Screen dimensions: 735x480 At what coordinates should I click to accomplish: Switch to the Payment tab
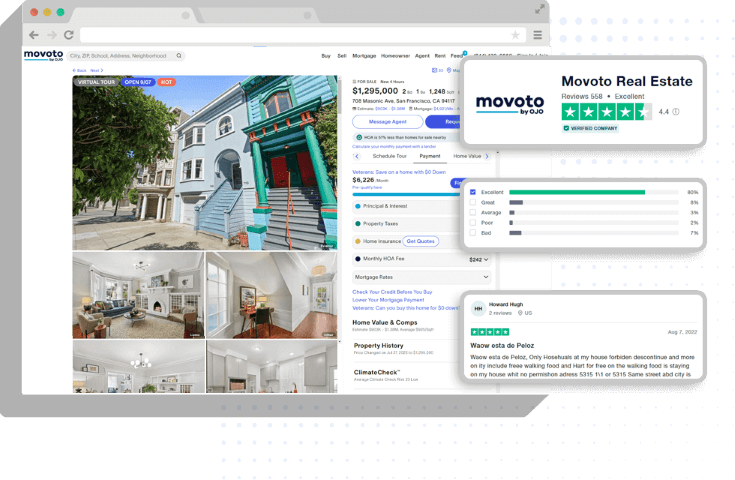point(430,156)
